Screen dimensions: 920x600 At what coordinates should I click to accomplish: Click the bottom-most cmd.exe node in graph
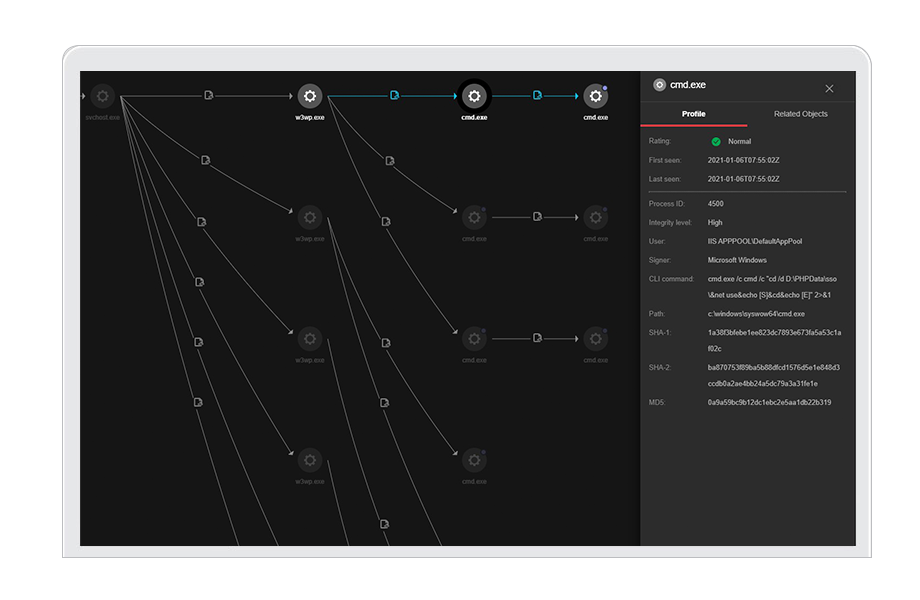click(x=474, y=460)
